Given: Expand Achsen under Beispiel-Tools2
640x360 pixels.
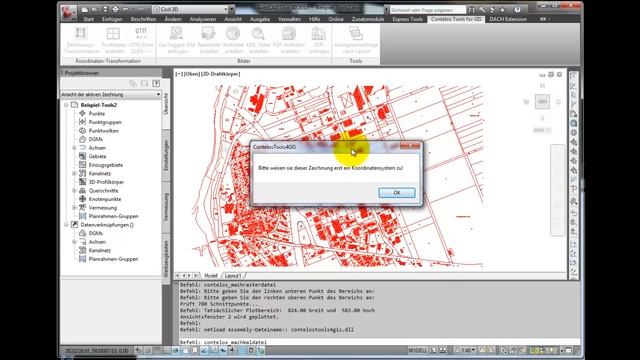Looking at the screenshot, I should (x=74, y=148).
